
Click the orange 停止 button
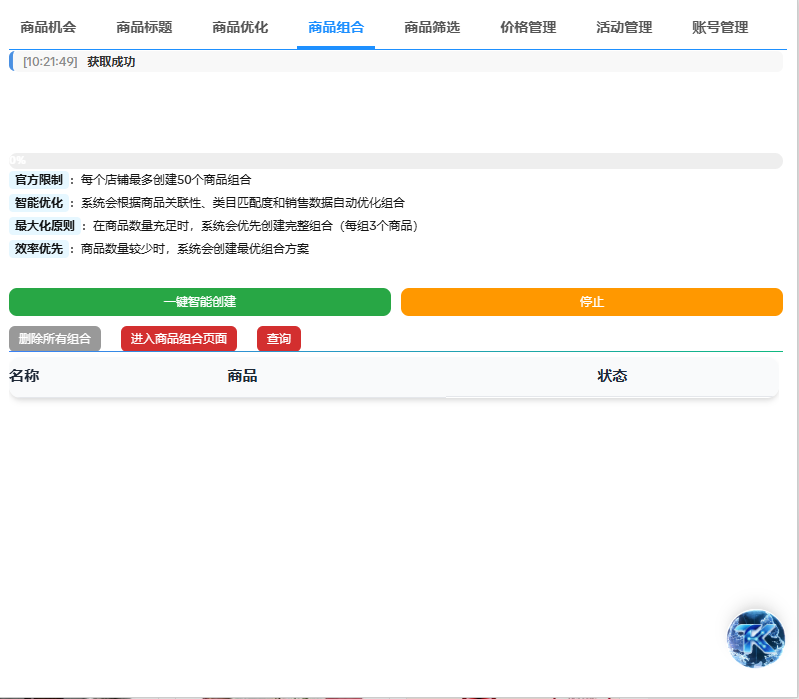pos(592,302)
